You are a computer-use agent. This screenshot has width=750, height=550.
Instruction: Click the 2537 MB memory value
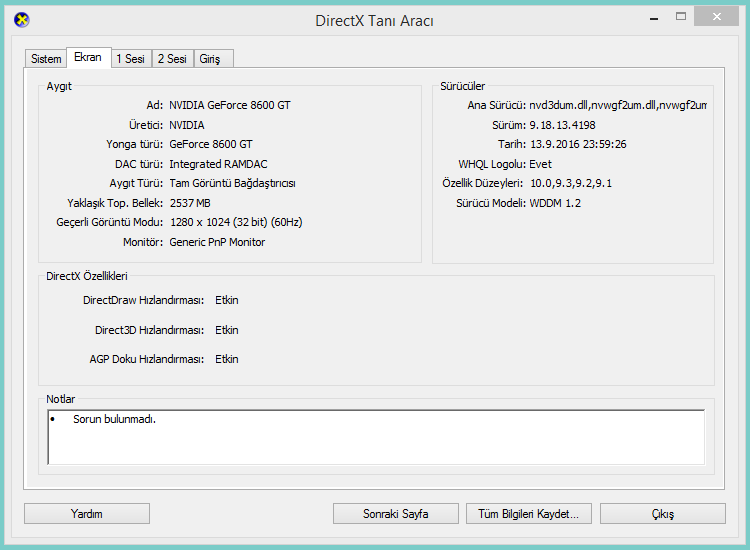190,203
